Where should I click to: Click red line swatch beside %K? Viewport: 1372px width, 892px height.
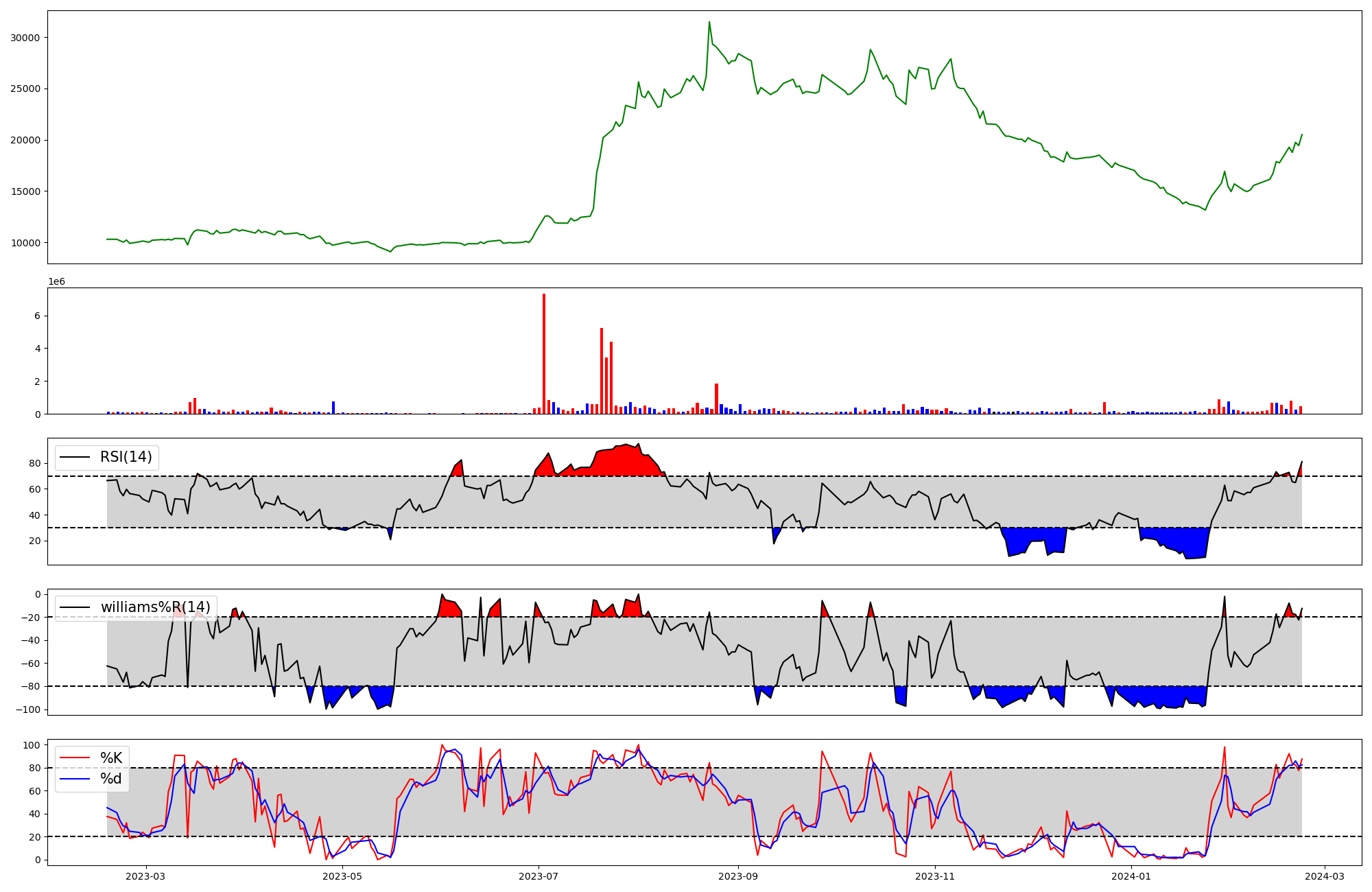(75, 758)
